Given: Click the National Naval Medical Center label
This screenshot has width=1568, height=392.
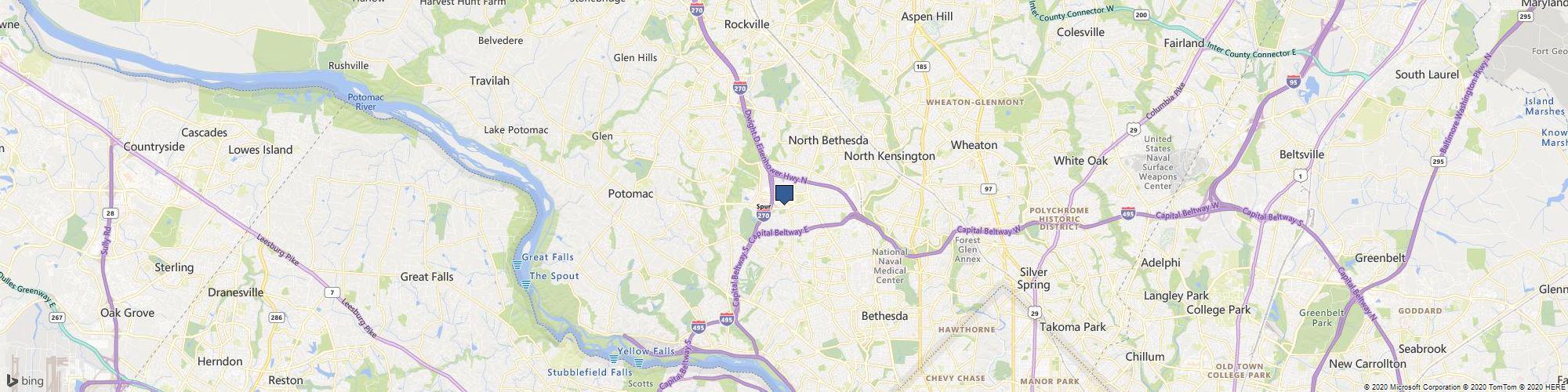Looking at the screenshot, I should click(x=890, y=266).
